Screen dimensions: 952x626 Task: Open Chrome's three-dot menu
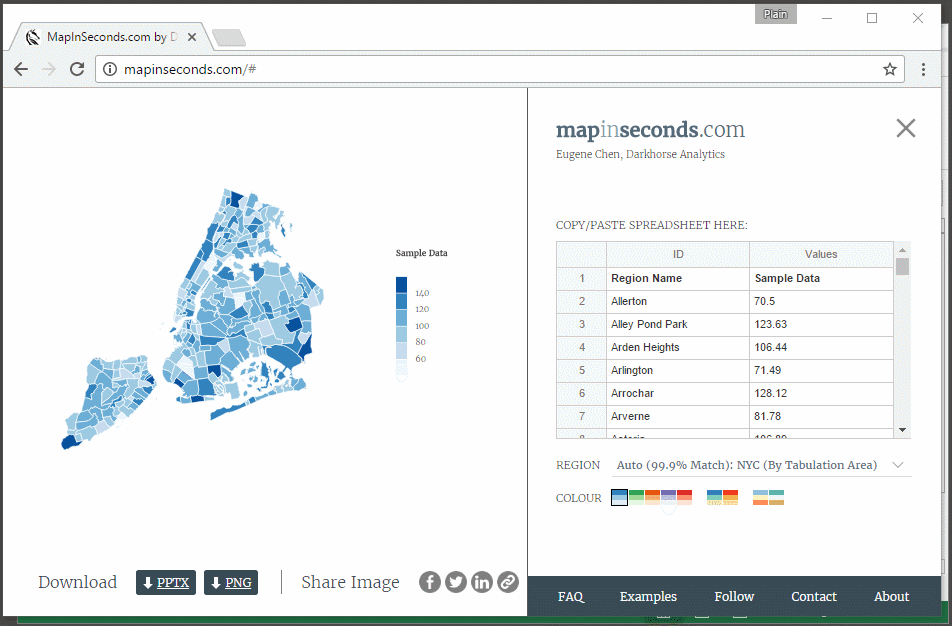pos(923,69)
